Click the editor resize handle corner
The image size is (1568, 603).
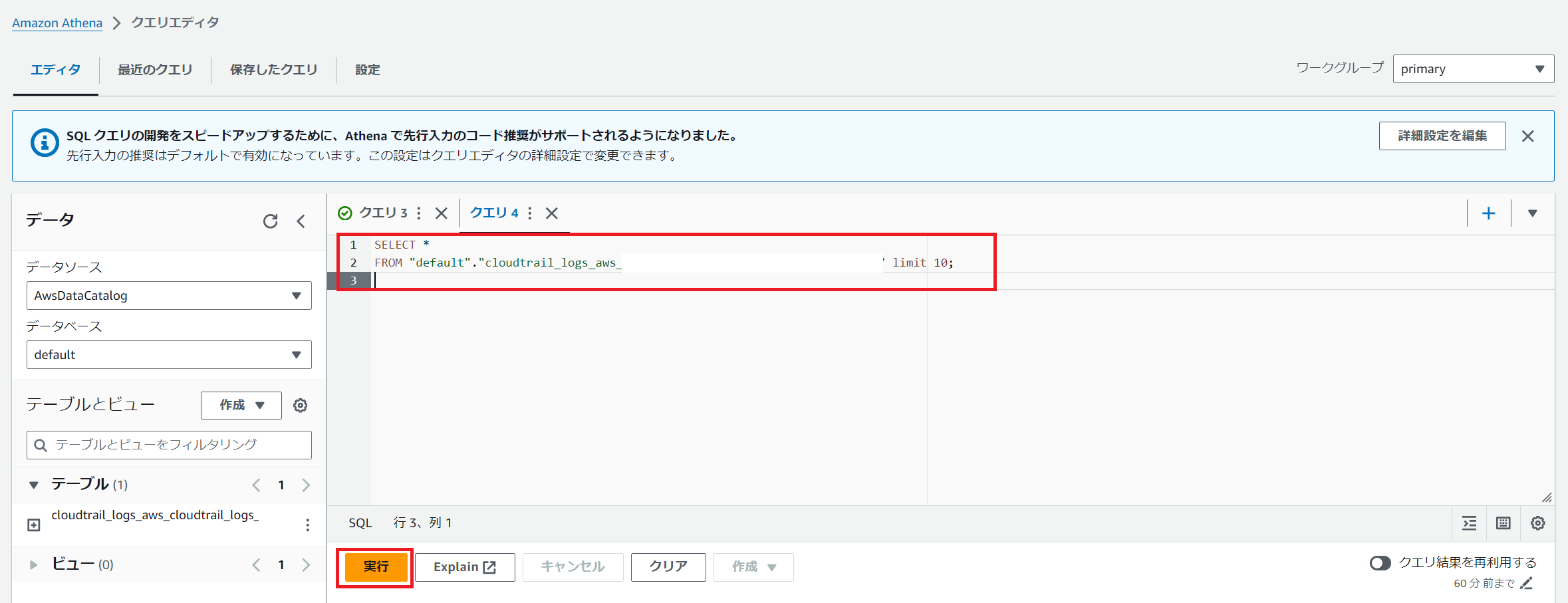pos(1547,497)
